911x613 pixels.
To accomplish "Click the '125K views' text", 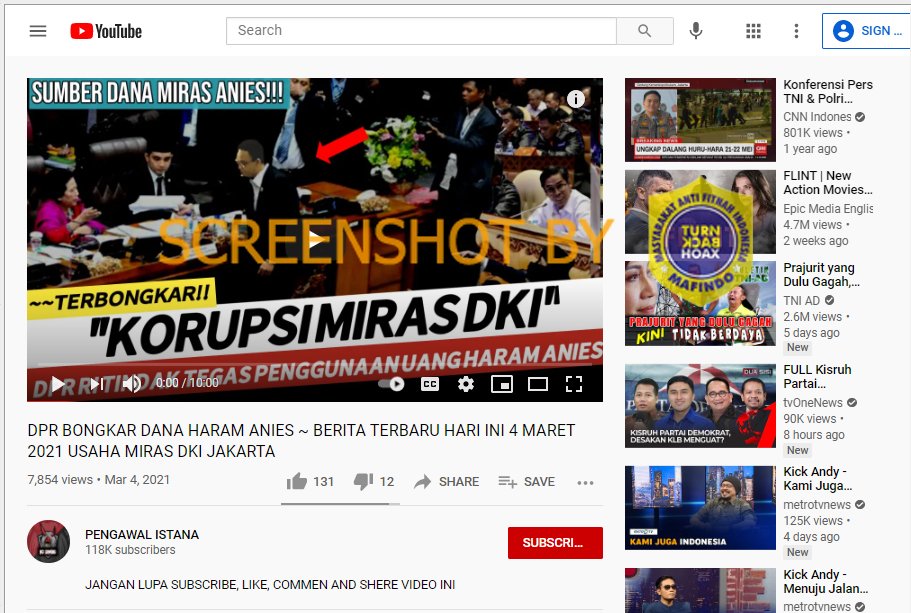I will 813,521.
